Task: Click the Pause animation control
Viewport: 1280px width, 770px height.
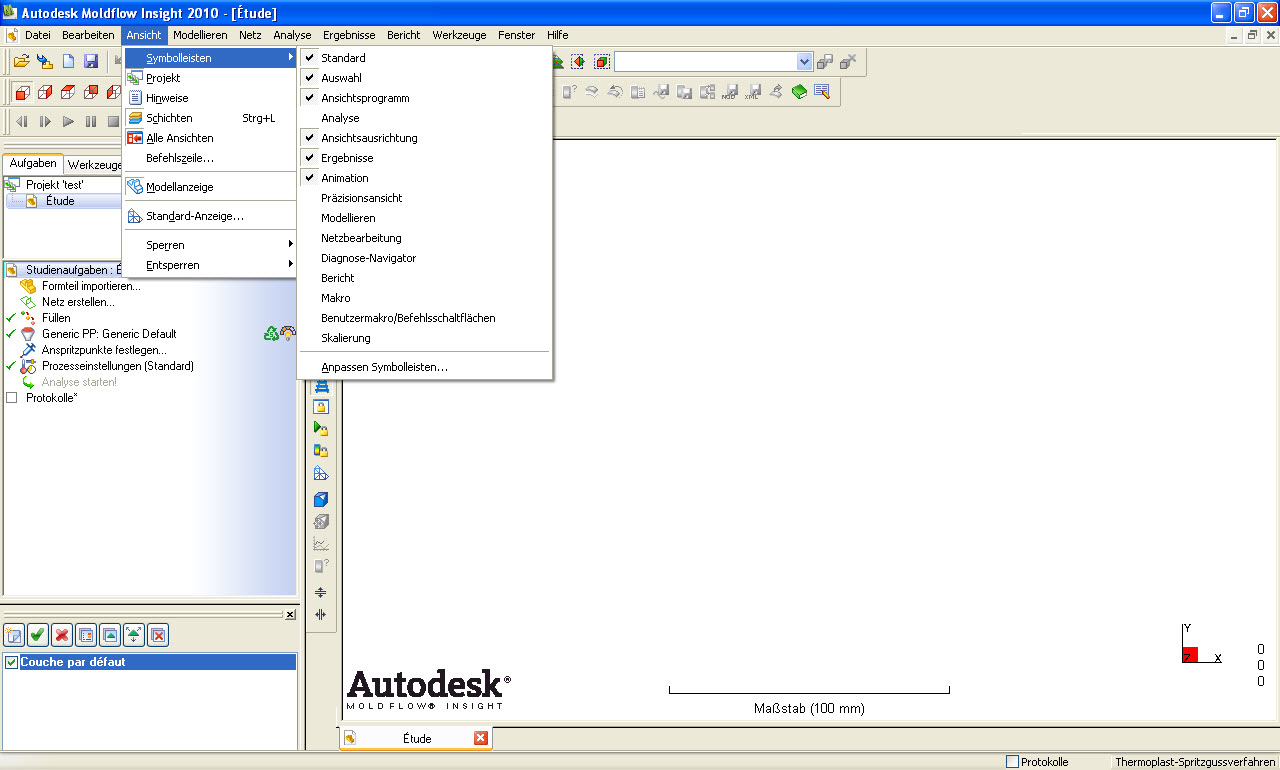Action: pos(91,122)
